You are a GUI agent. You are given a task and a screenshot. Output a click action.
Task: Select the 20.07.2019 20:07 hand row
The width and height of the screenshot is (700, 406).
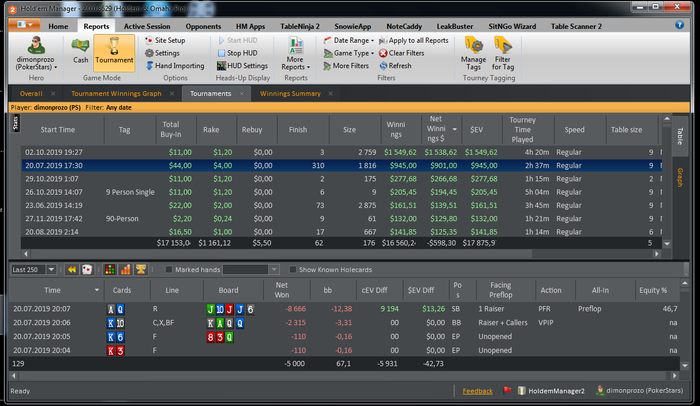click(x=344, y=309)
